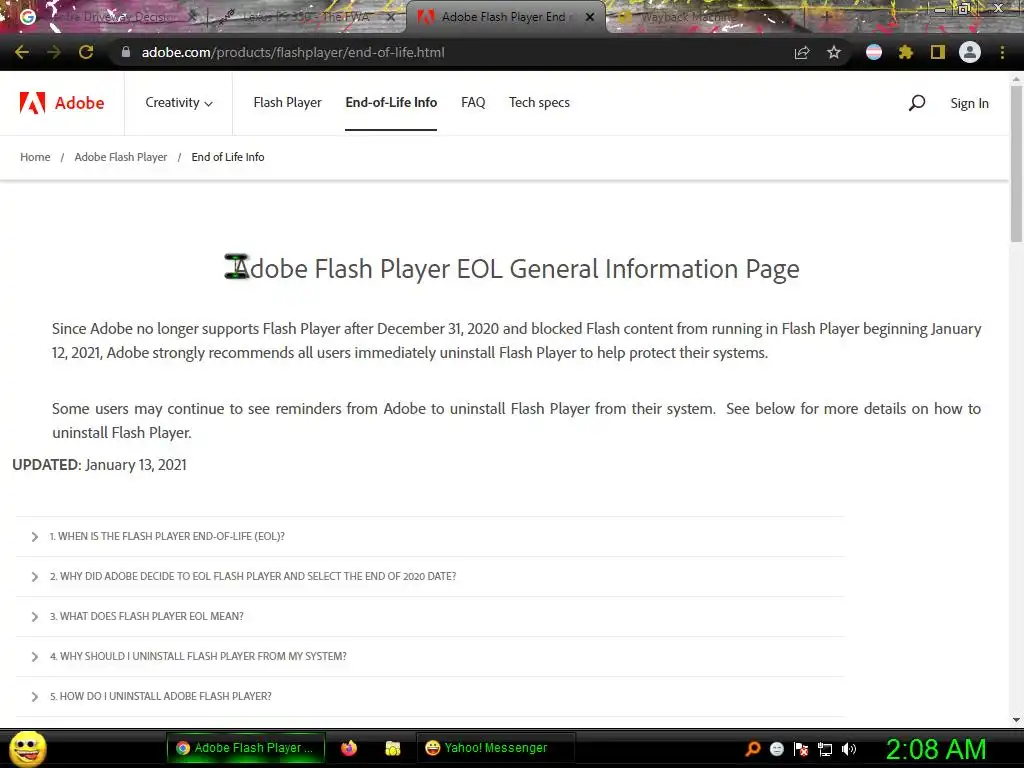The height and width of the screenshot is (768, 1024).
Task: Click End of Life Info breadcrumb
Action: tap(228, 157)
